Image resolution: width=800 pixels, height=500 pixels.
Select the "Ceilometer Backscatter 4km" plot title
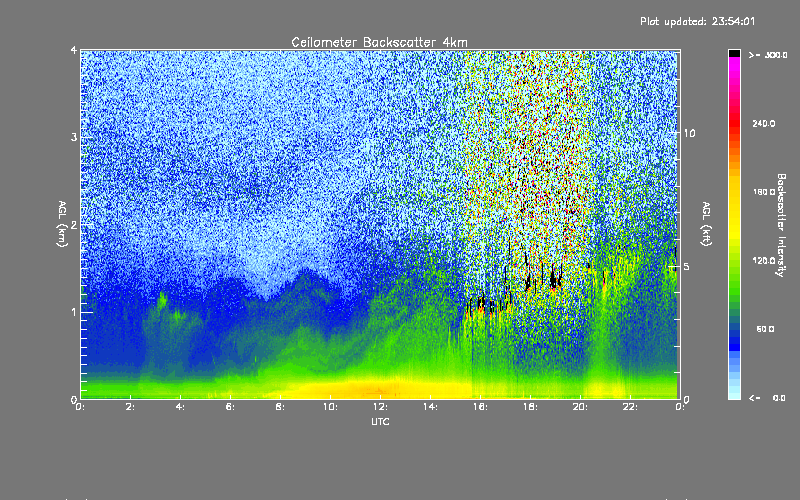tap(379, 42)
